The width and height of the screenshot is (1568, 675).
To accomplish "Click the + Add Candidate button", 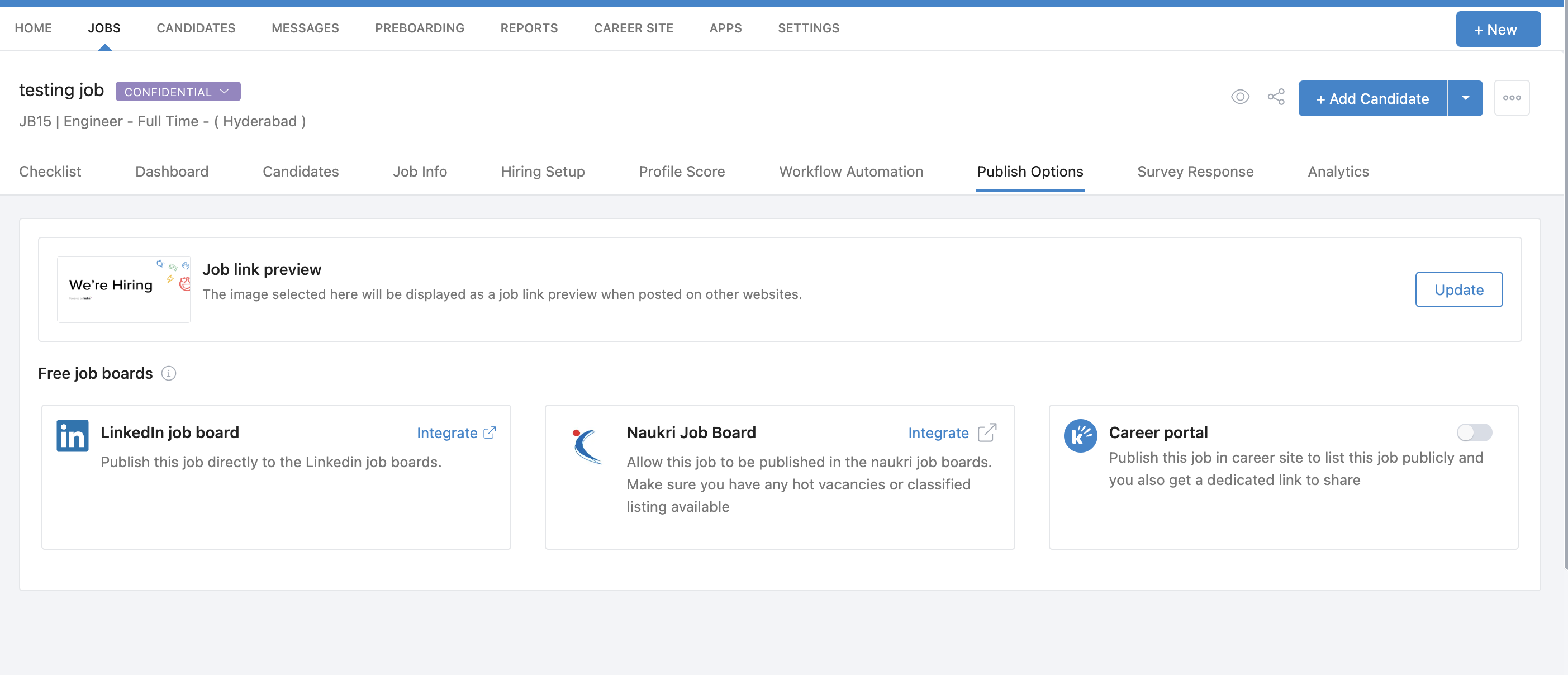I will pyautogui.click(x=1372, y=98).
